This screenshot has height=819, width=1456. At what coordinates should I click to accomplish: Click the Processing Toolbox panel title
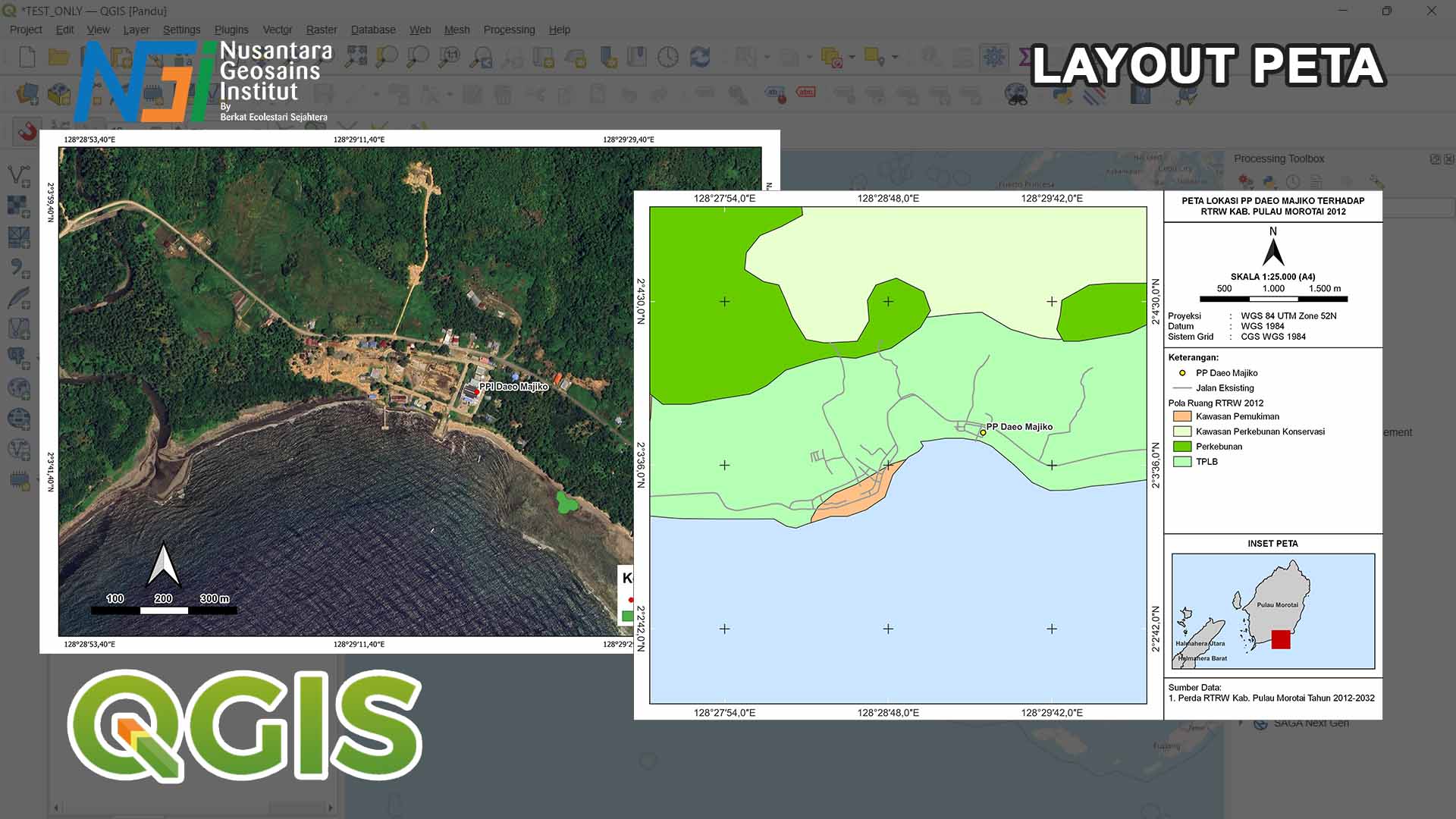point(1279,158)
